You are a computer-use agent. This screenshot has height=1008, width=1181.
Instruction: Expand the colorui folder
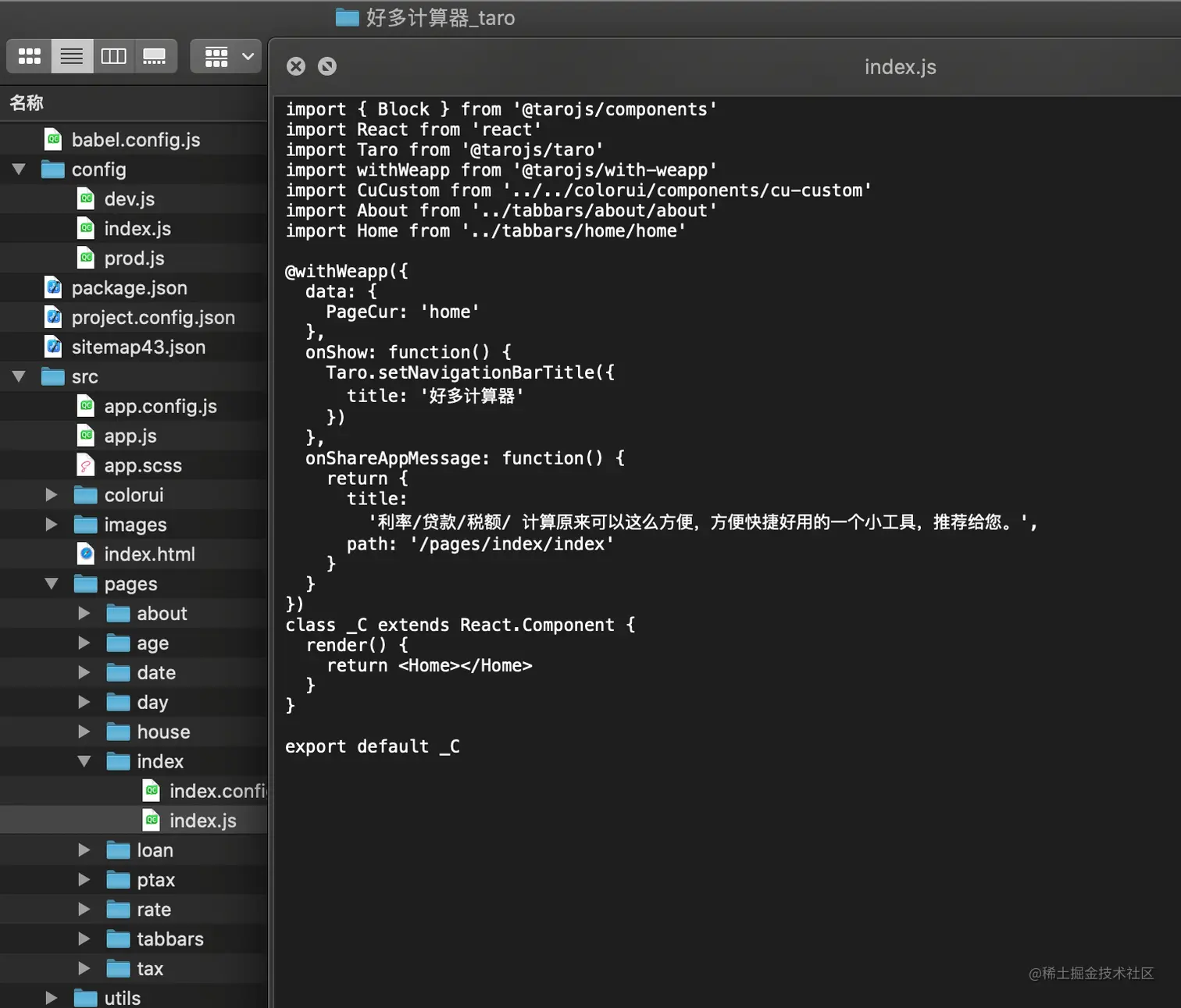(x=52, y=495)
